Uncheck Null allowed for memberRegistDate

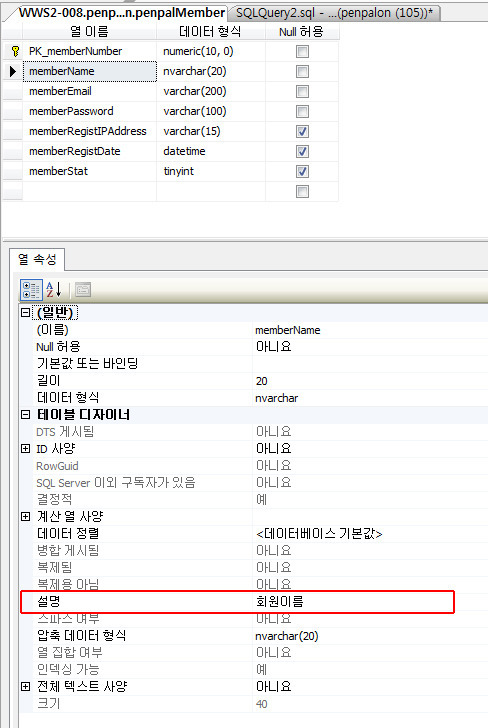pyautogui.click(x=302, y=151)
